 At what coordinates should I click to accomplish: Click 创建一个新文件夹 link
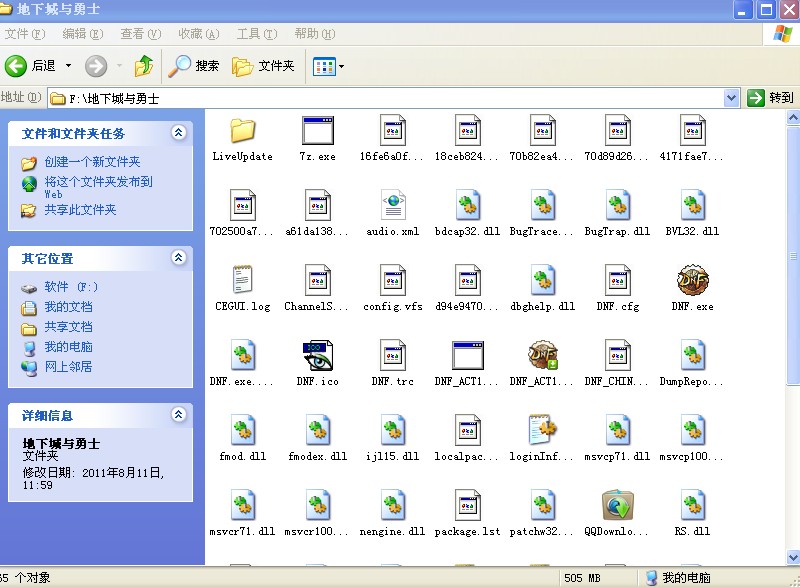(92, 162)
